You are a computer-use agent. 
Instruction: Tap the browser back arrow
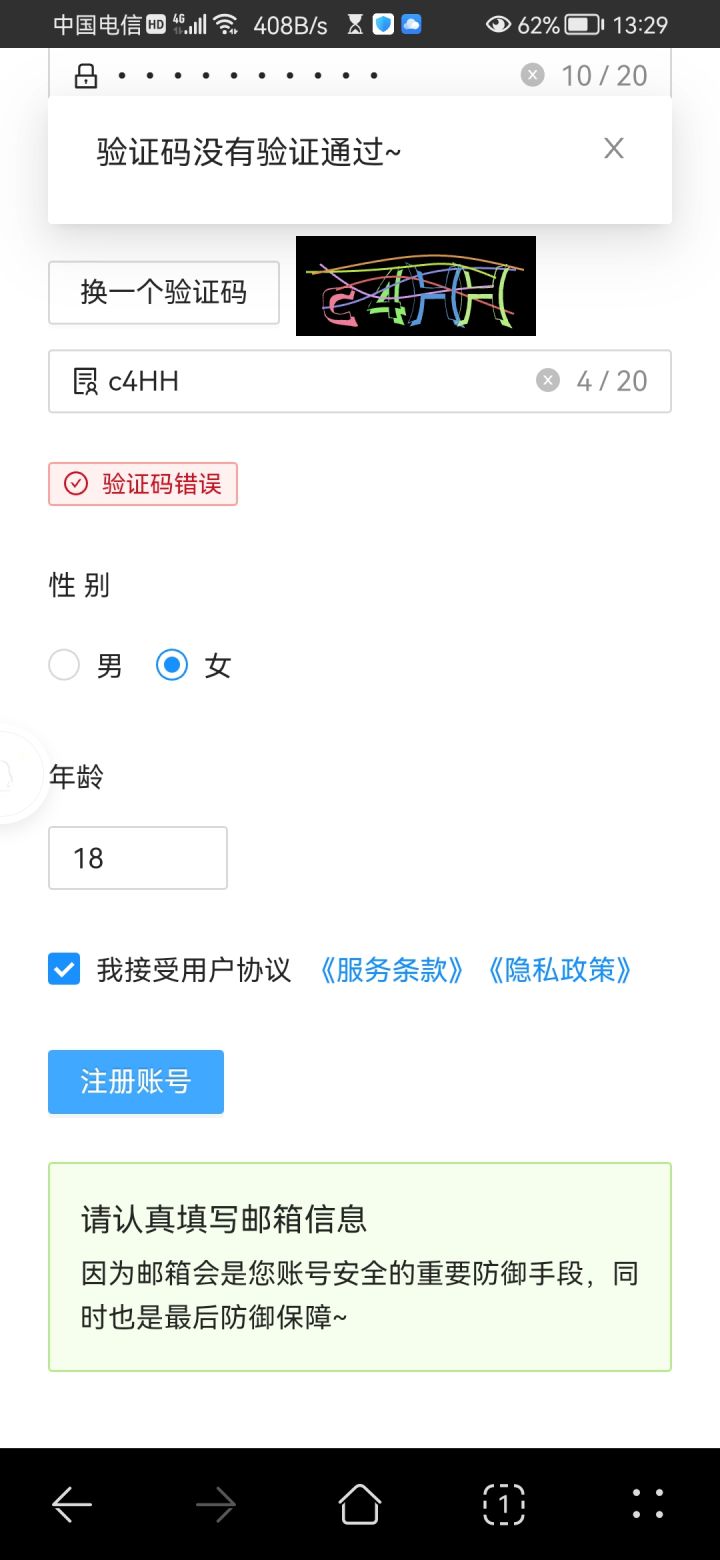click(x=72, y=1503)
